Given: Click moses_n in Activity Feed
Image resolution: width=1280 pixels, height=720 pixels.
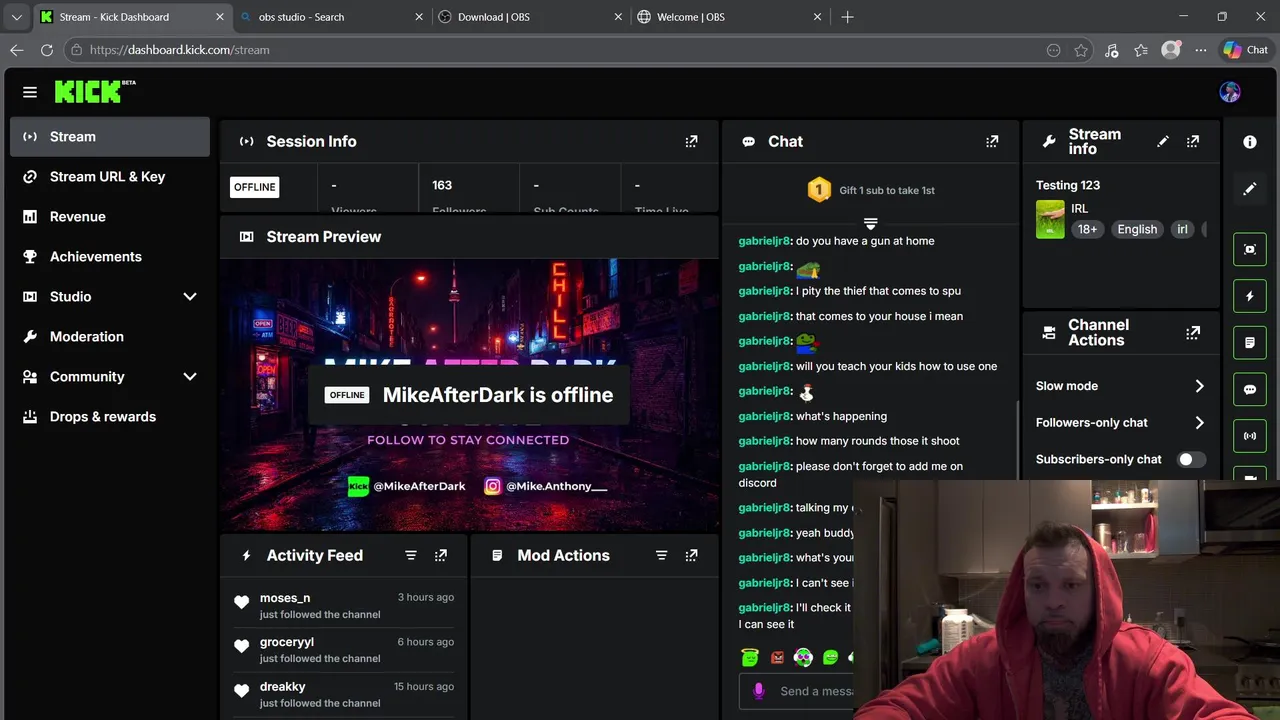Looking at the screenshot, I should 285,598.
